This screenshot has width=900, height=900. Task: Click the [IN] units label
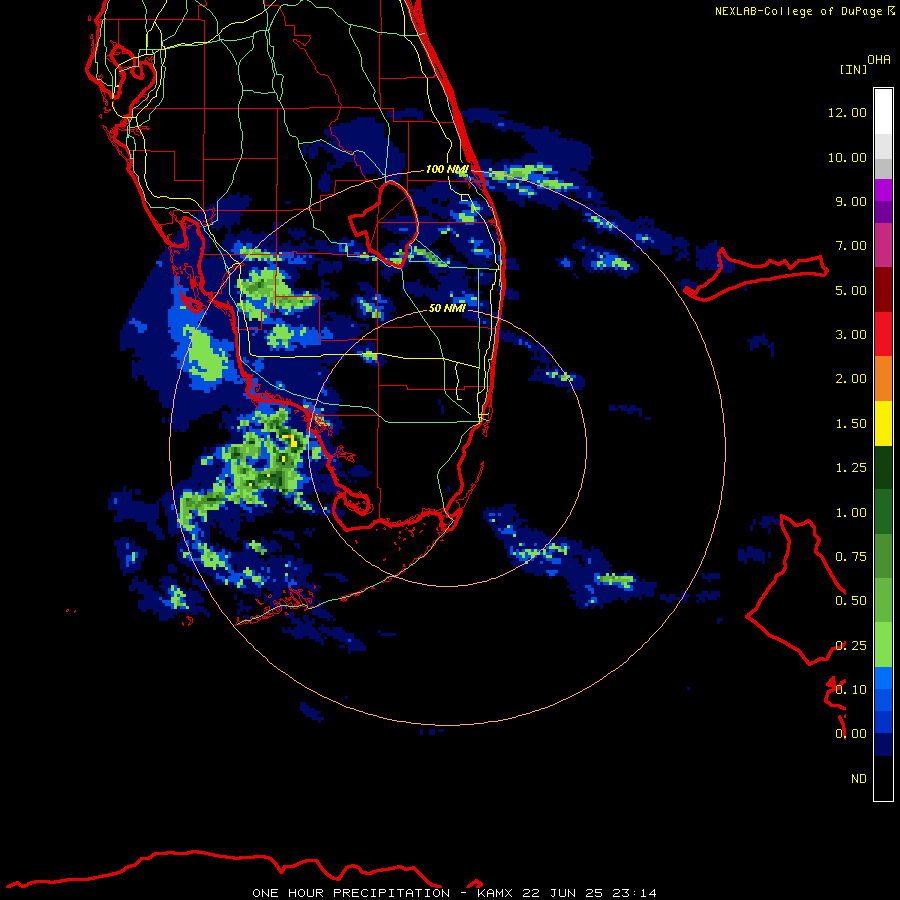(x=853, y=69)
